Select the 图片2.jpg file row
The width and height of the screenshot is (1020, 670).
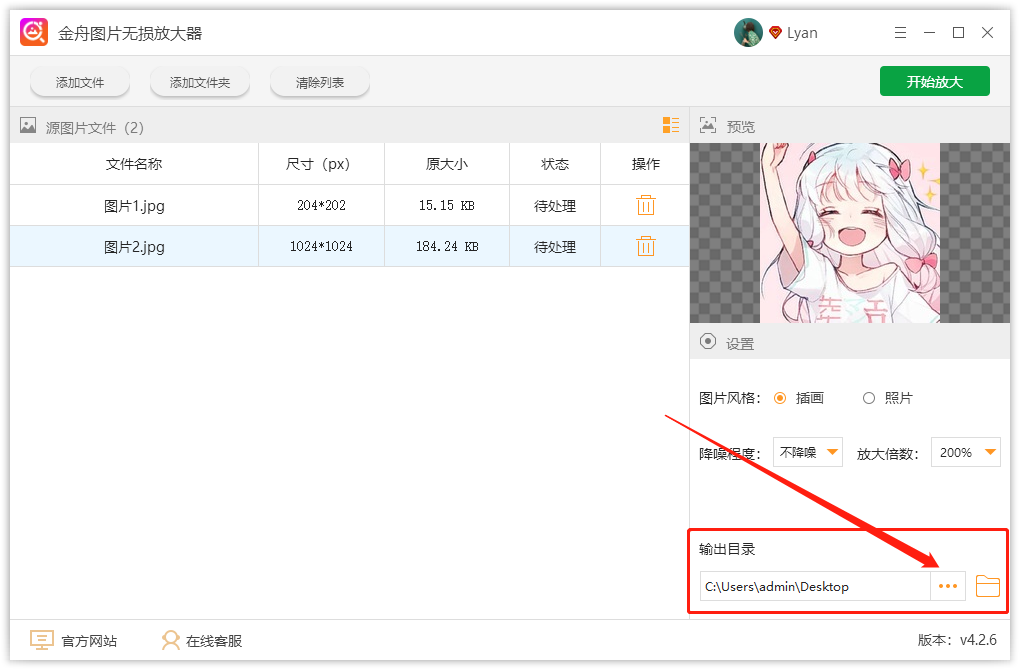pos(349,247)
